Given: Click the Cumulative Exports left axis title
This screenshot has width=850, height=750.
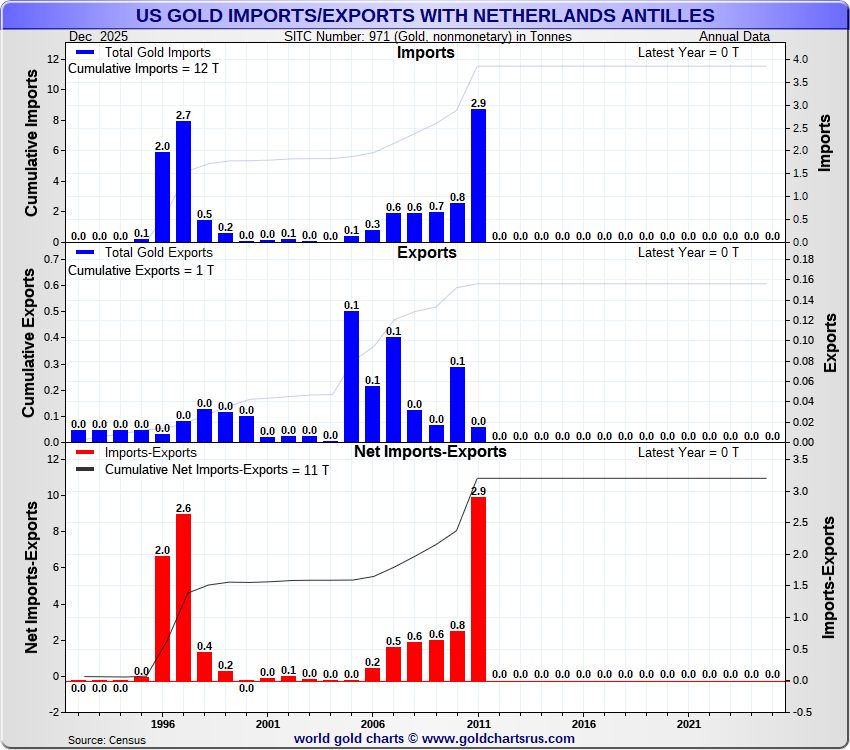Looking at the screenshot, I should tap(28, 343).
